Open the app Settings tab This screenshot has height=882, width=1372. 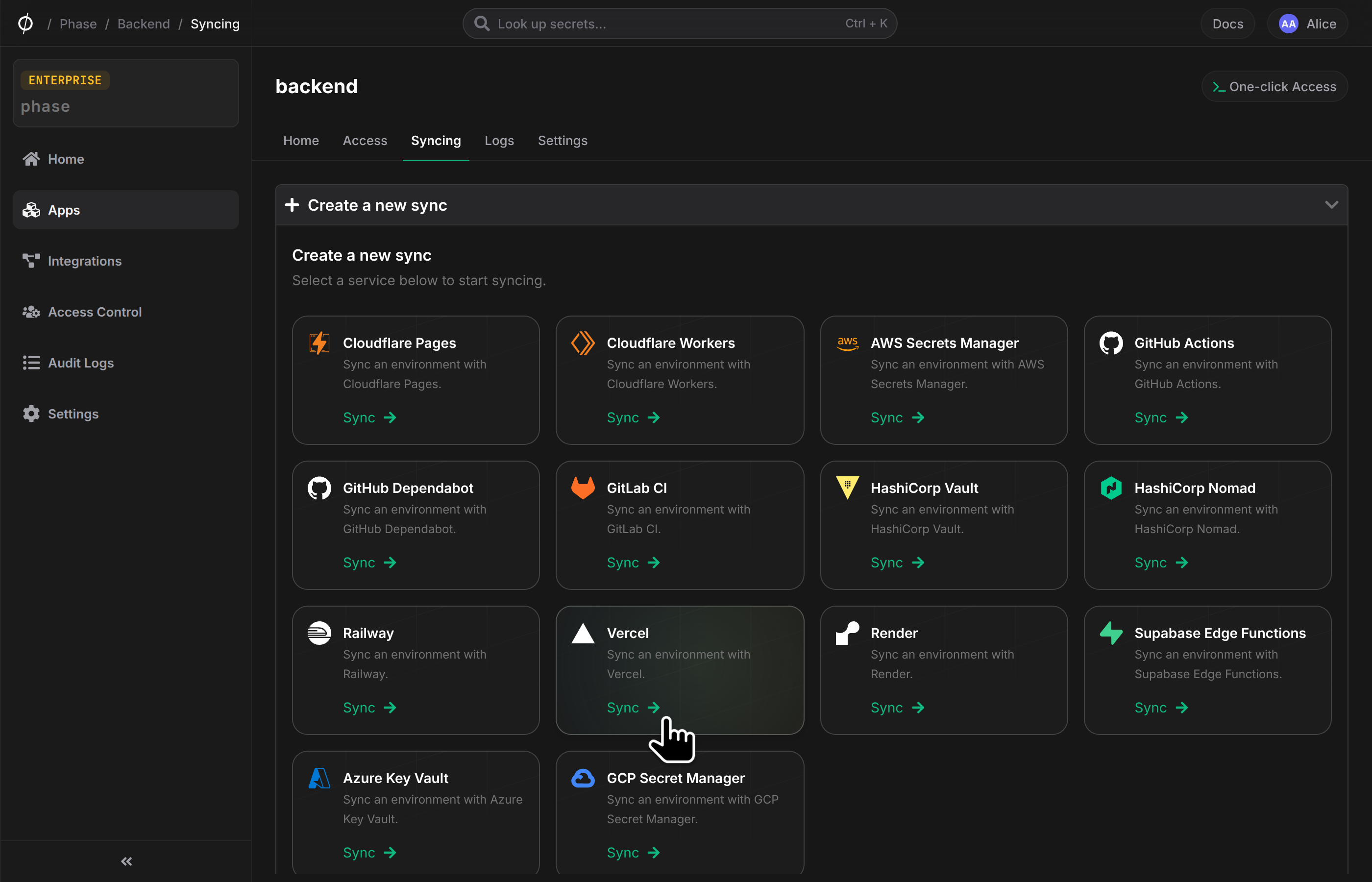[563, 140]
